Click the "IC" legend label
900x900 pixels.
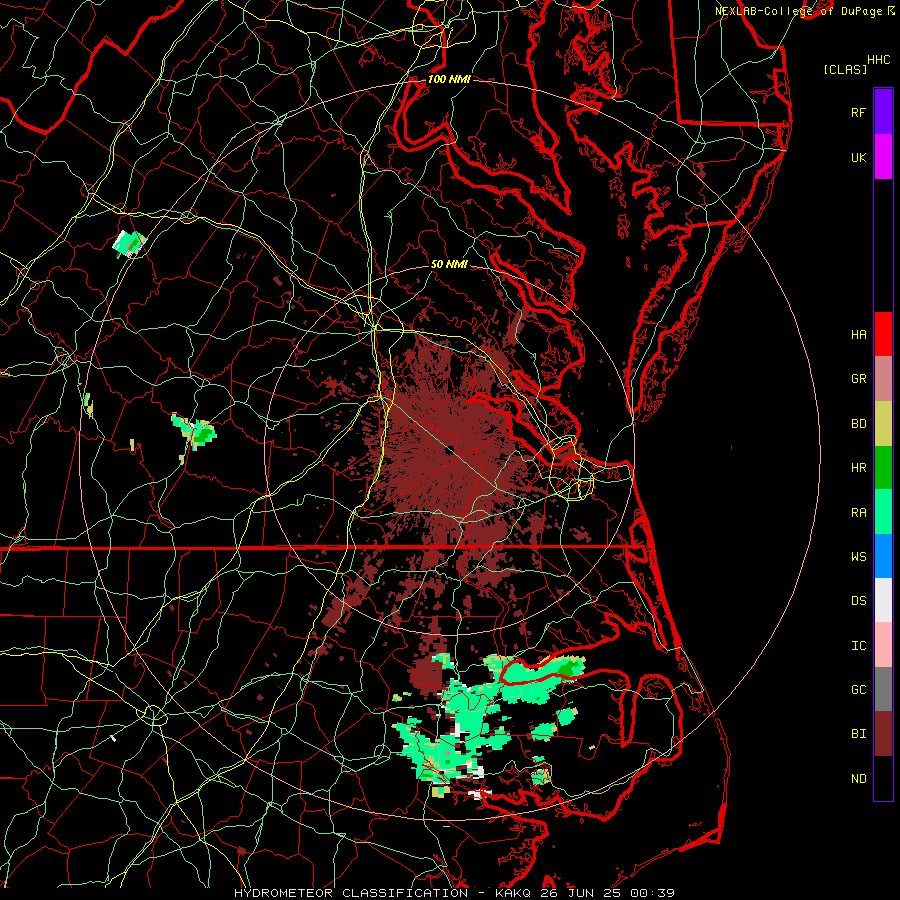(858, 645)
